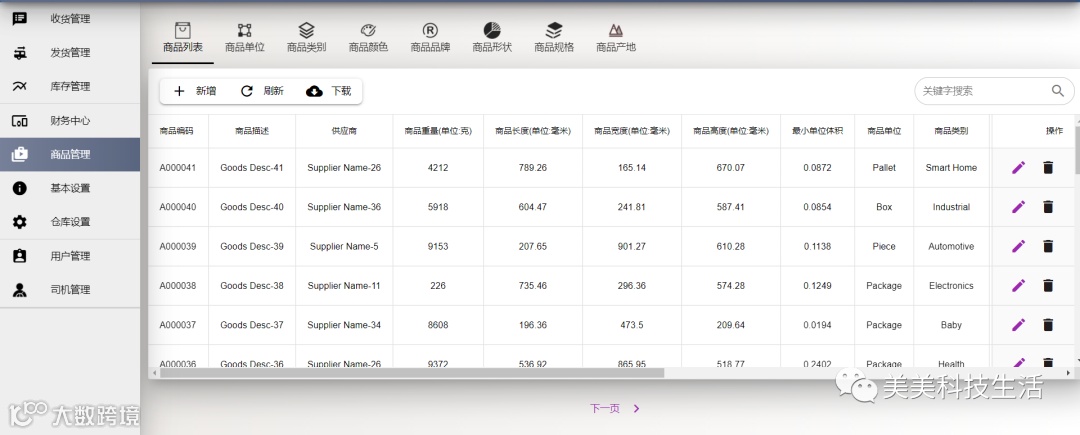Click the table vertical scrollbar thumb

click(x=1077, y=150)
